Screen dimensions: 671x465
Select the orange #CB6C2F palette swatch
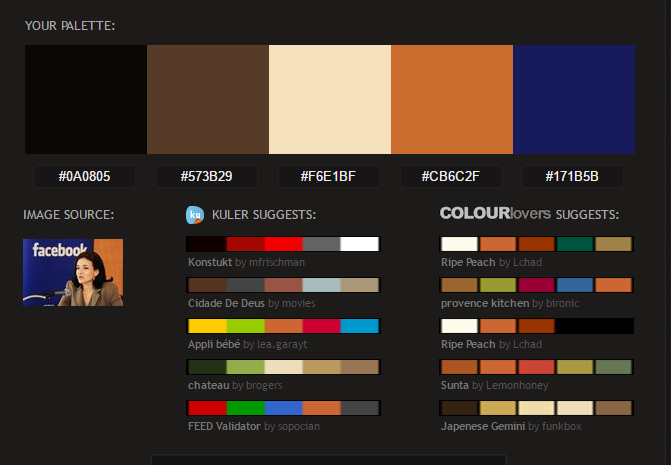451,99
